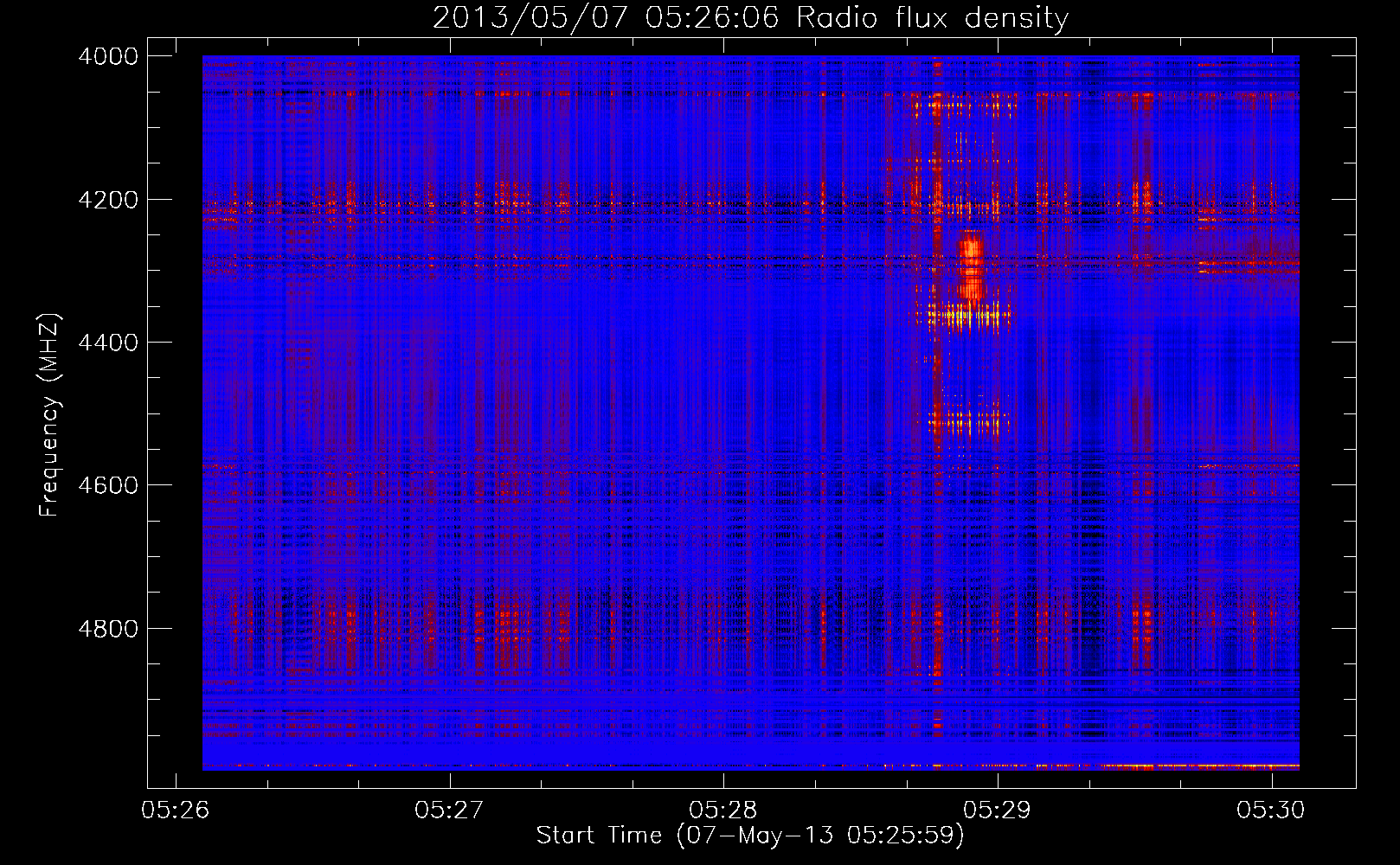
Task: Click the '4000' frequency axis label
Action: click(108, 56)
